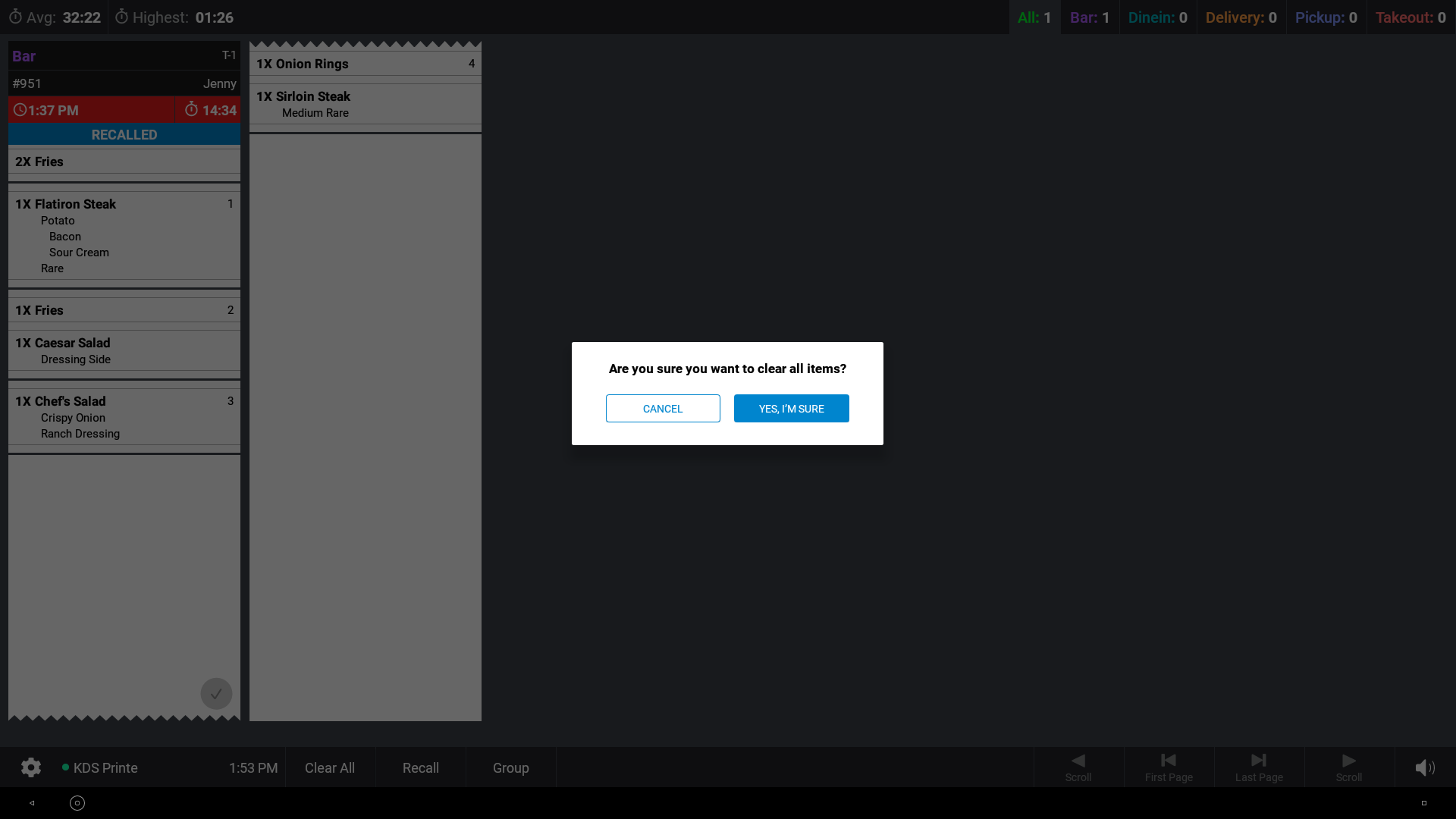Select the Dinein filter tab
1456x819 pixels.
[x=1157, y=17]
